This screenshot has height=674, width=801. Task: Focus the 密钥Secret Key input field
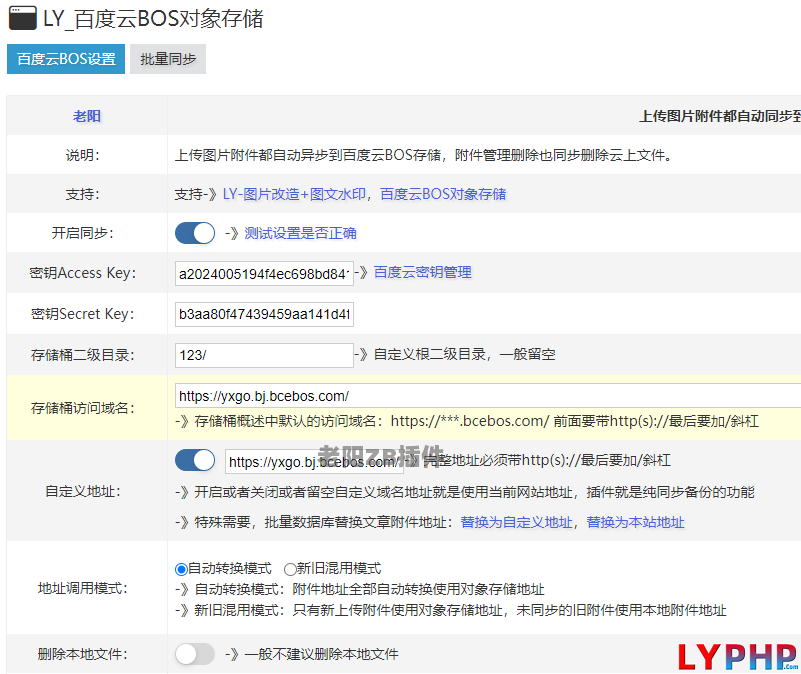click(264, 314)
